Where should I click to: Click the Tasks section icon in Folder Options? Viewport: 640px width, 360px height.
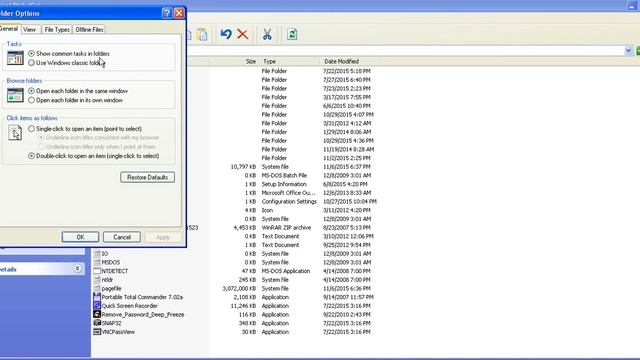pyautogui.click(x=15, y=58)
